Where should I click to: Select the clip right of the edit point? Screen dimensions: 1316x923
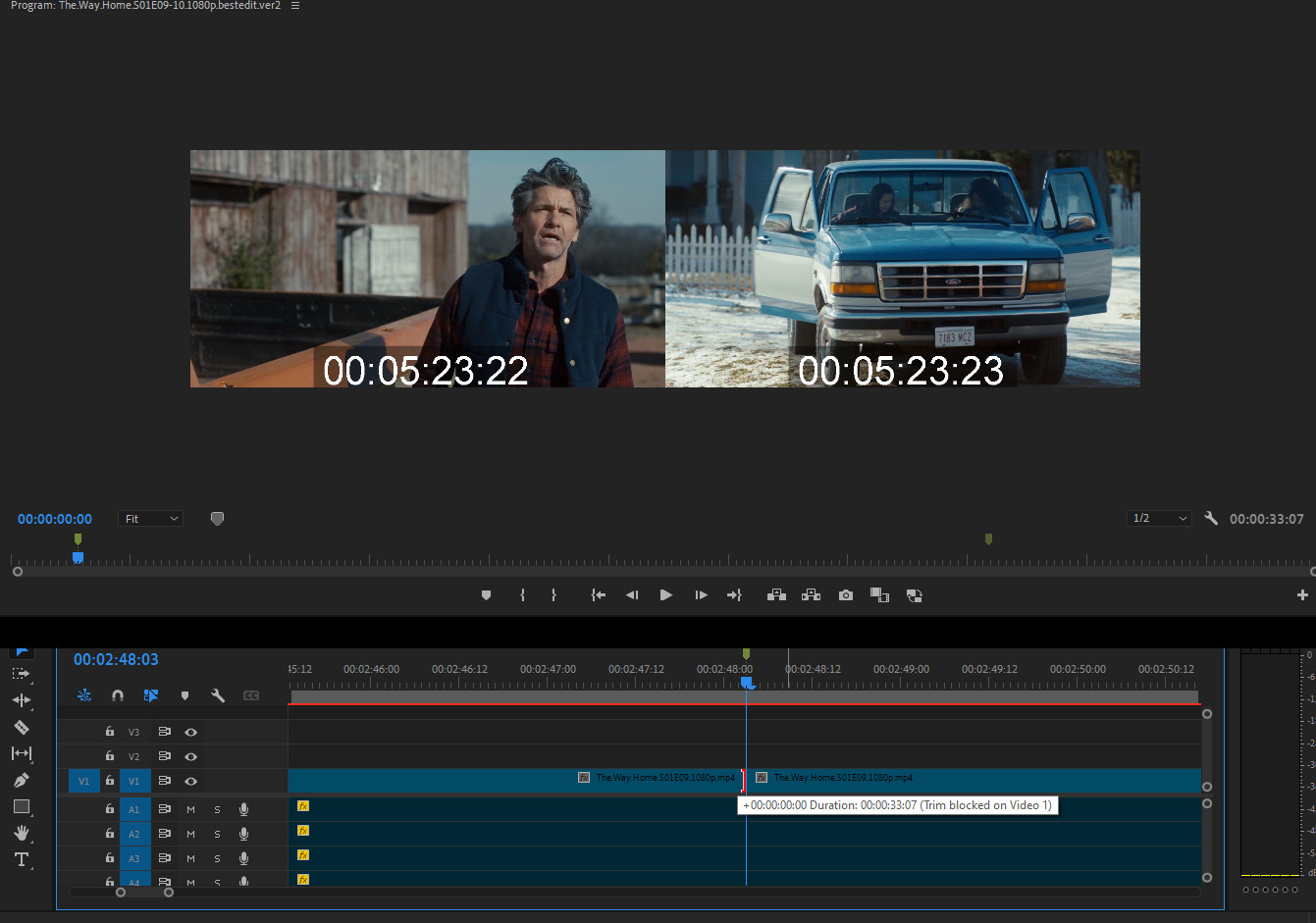(x=974, y=781)
